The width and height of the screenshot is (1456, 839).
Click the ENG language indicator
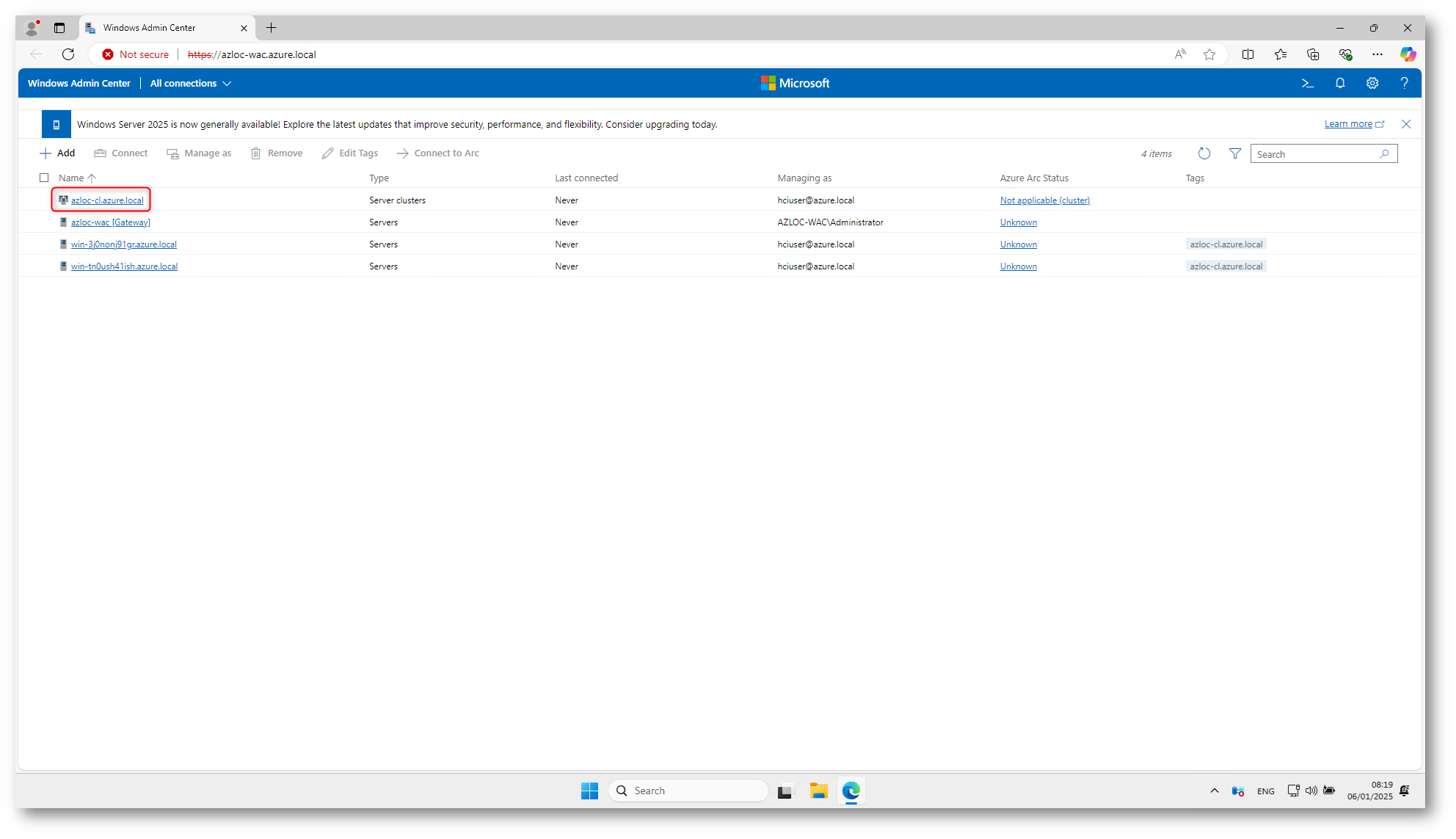[1265, 791]
